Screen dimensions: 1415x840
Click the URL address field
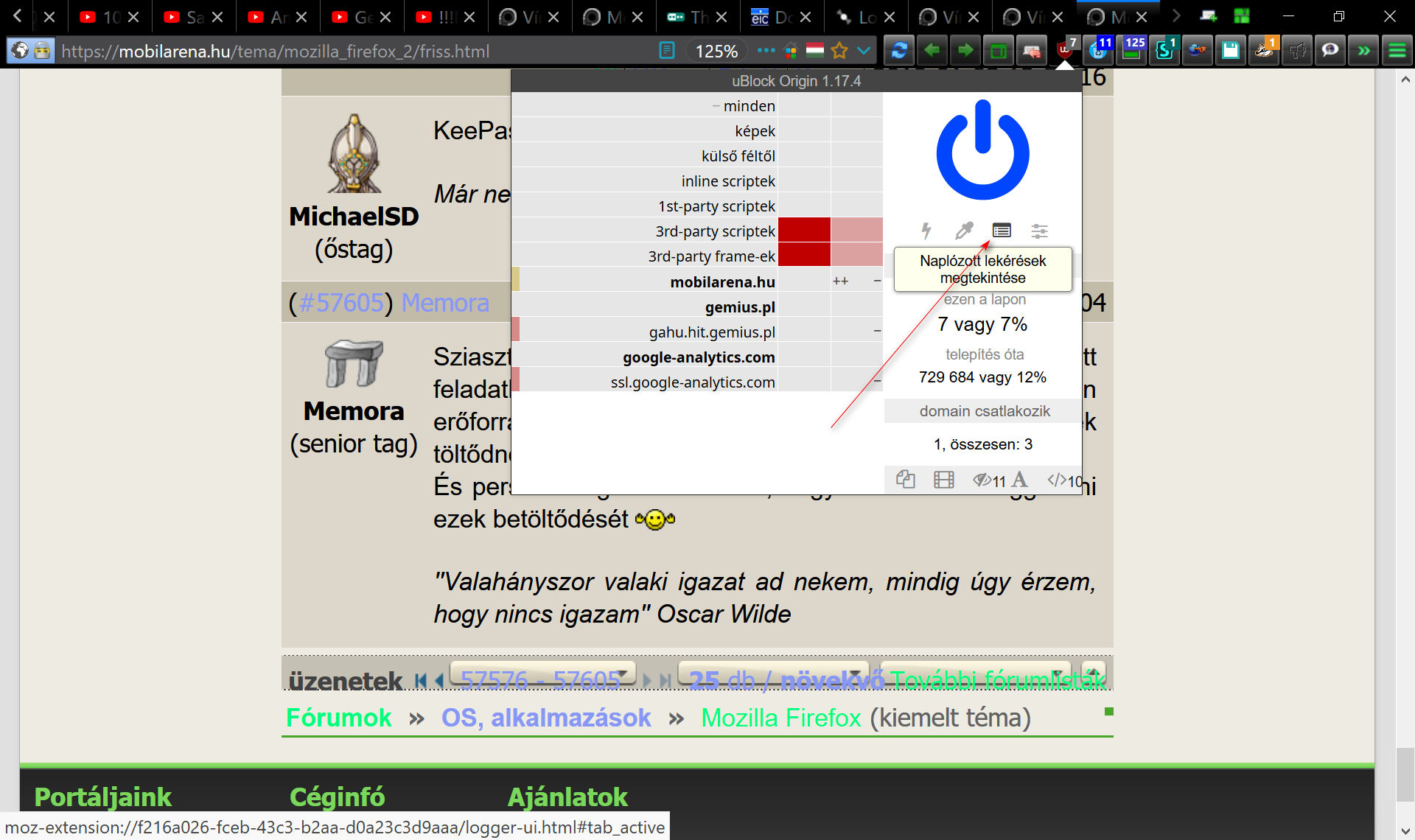tap(354, 51)
